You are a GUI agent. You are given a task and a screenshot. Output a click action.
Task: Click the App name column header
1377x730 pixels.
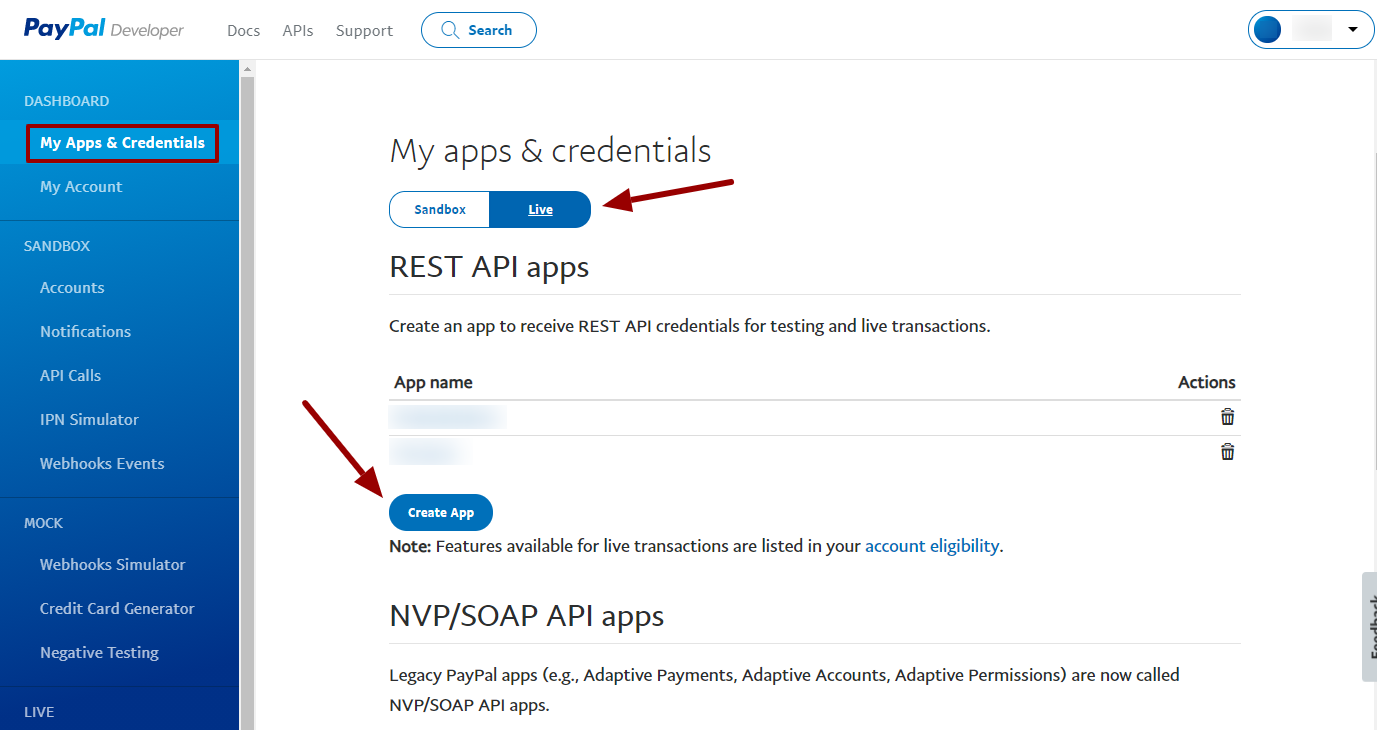pos(433,382)
